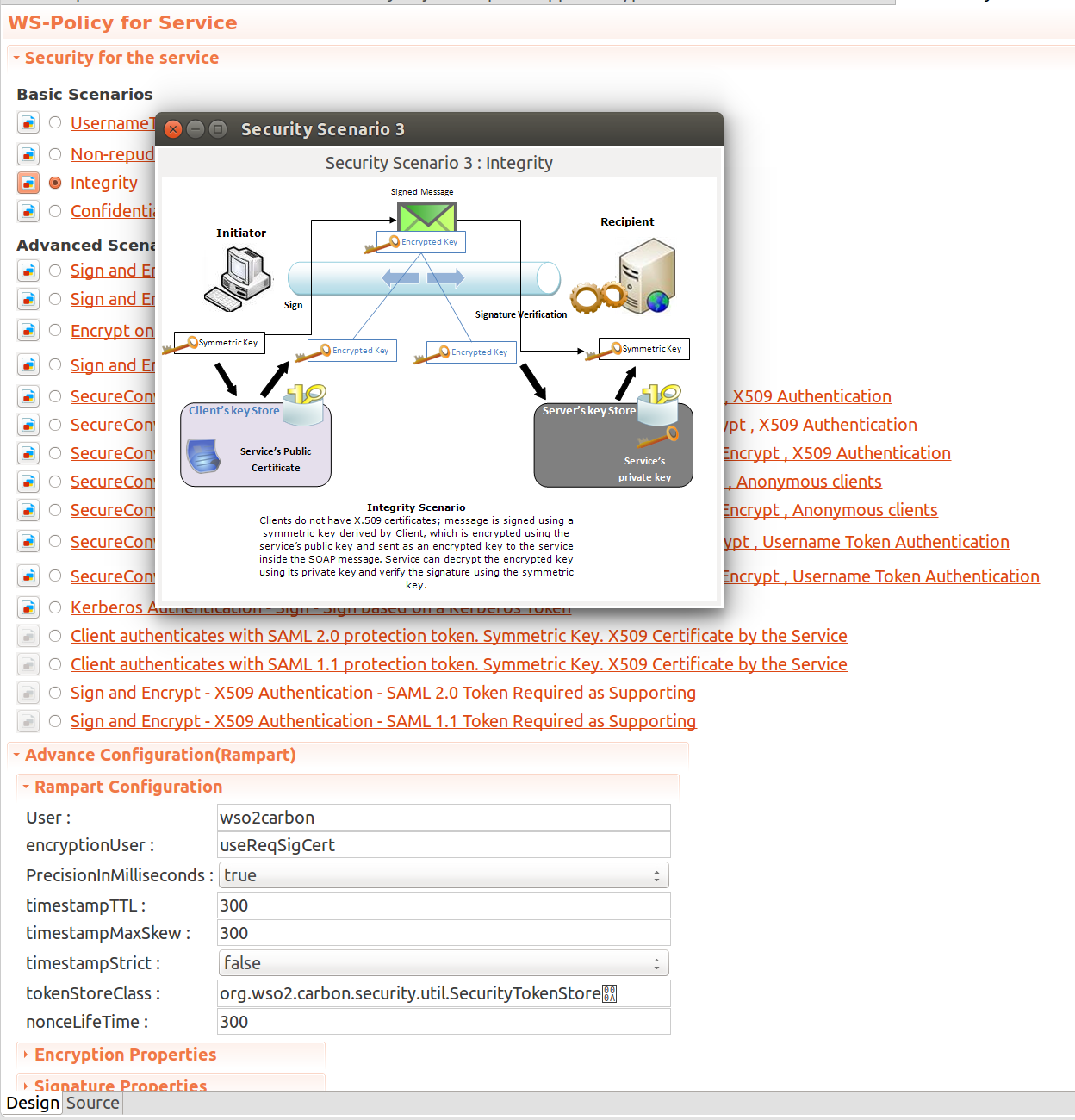Click the scenario icon beside Integrity
The height and width of the screenshot is (1120, 1075).
[x=28, y=183]
